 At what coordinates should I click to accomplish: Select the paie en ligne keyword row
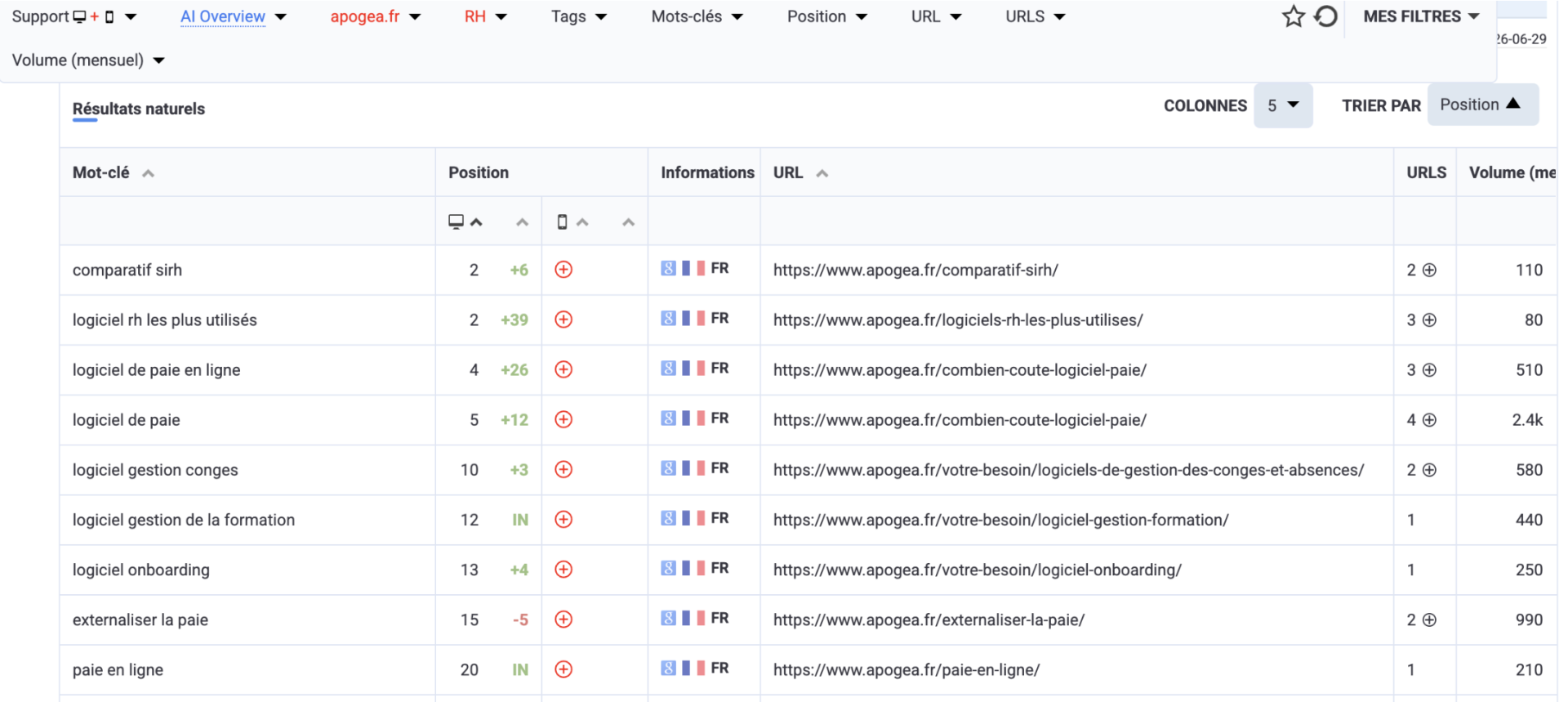coord(808,669)
